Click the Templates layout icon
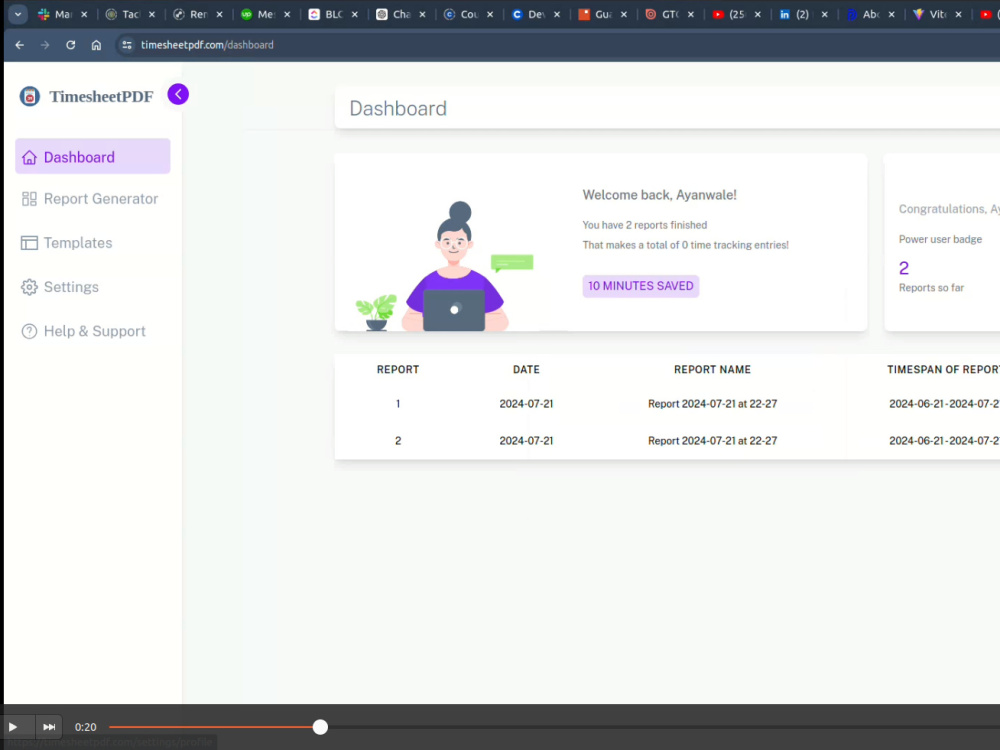The height and width of the screenshot is (750, 1000). [x=29, y=243]
